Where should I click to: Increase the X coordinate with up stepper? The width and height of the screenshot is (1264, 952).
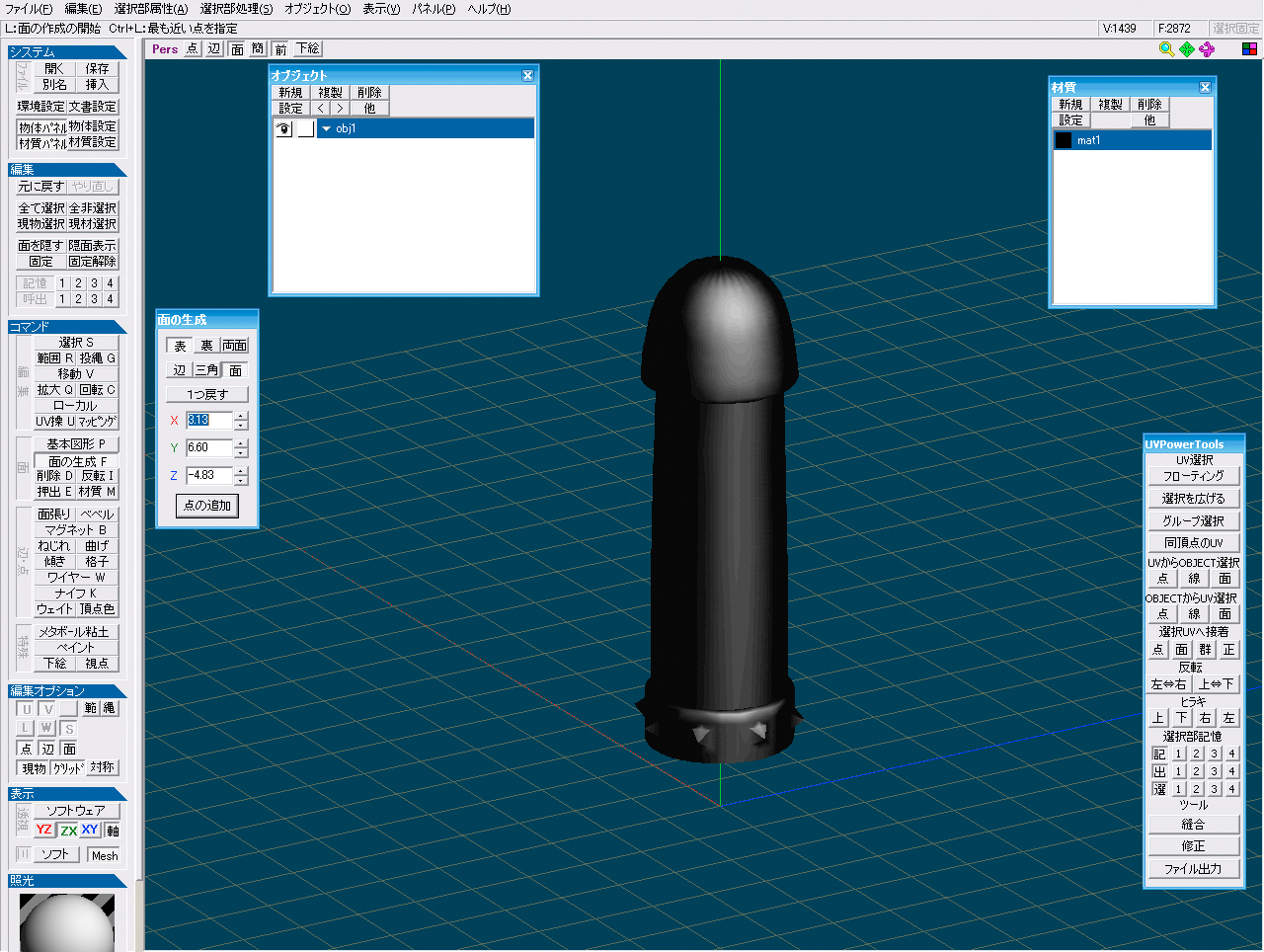[x=241, y=415]
